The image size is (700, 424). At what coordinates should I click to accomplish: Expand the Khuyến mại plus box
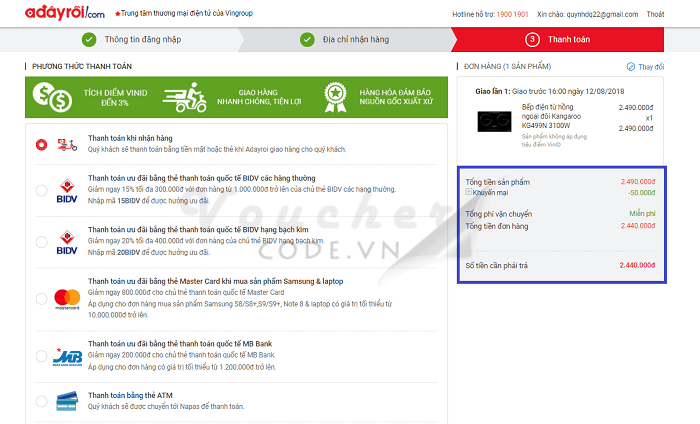pyautogui.click(x=468, y=192)
